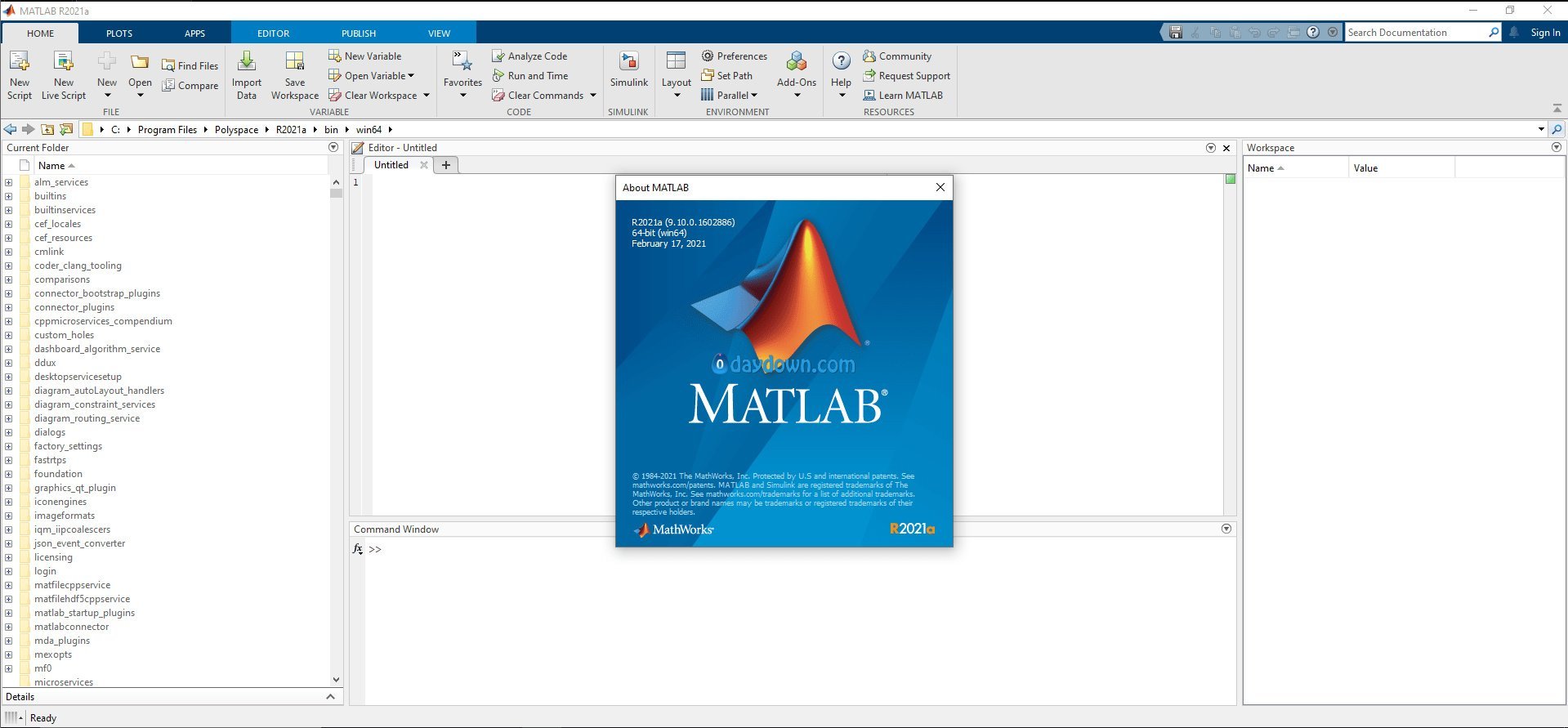Expand the builtins folder node
Screen dimensions: 1568x728
click(8, 196)
